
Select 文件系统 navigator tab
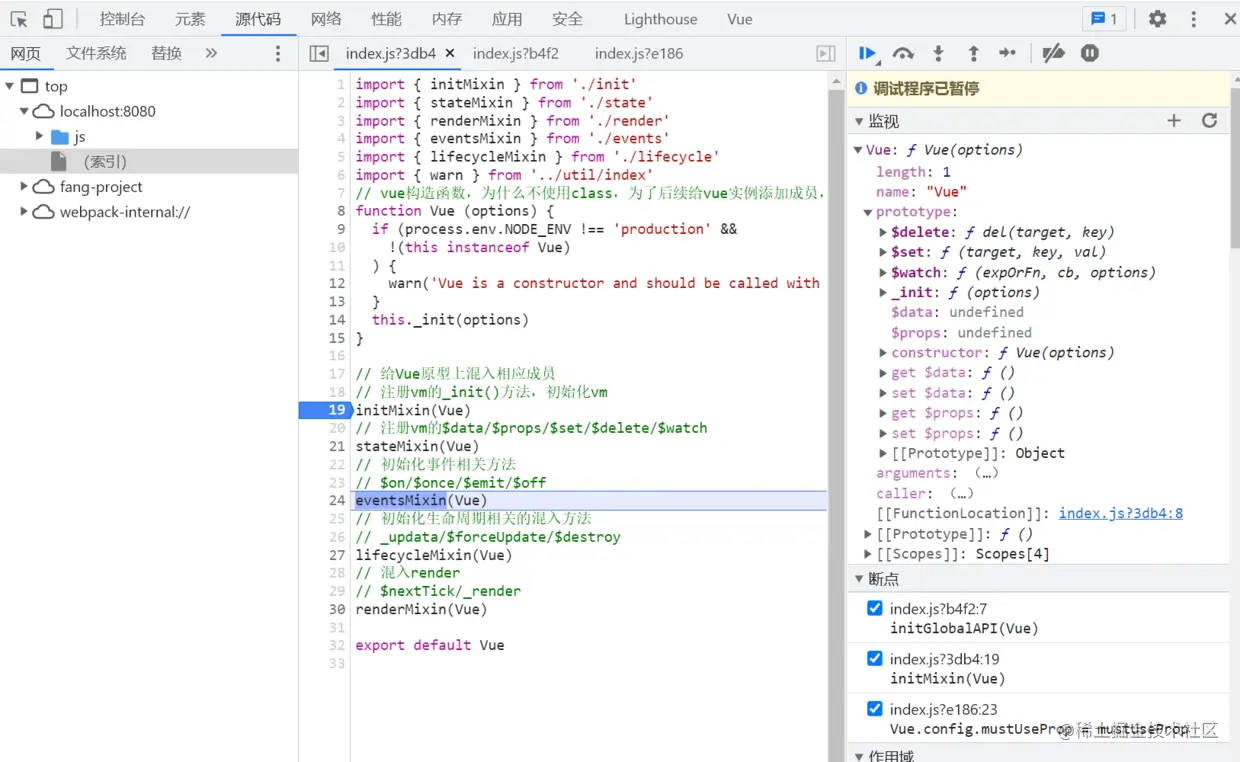(96, 54)
